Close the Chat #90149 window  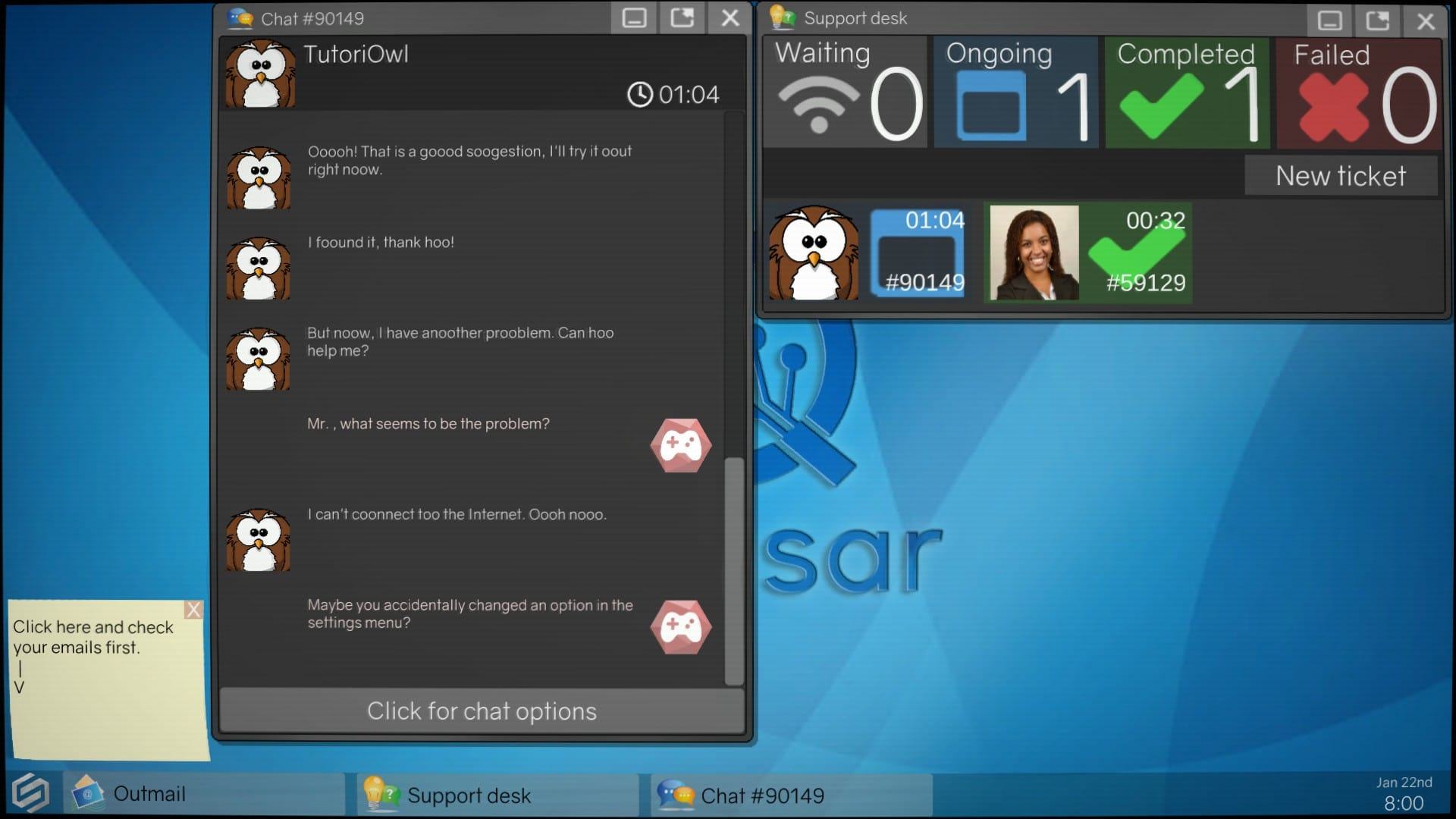[730, 18]
